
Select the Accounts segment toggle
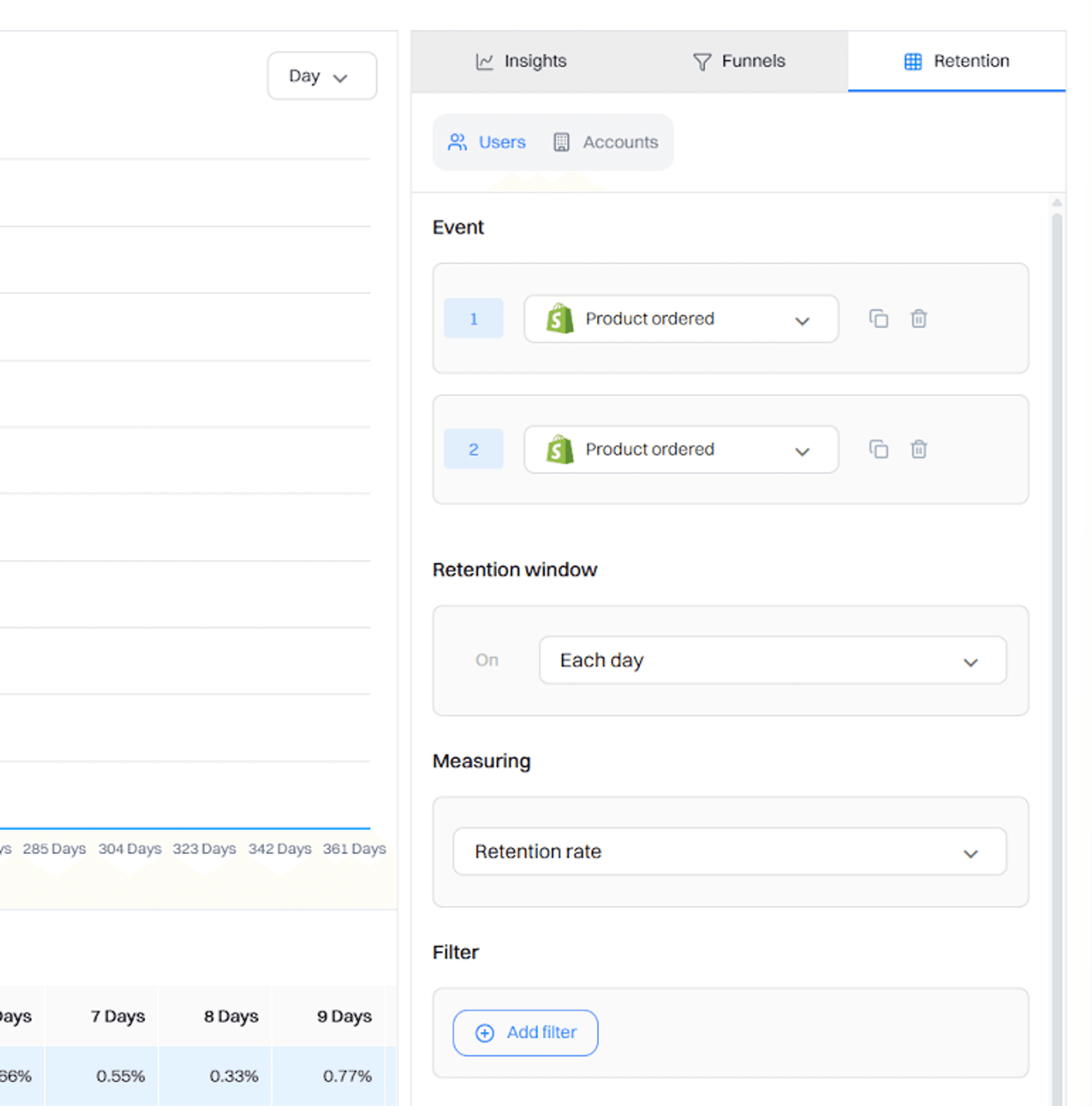pos(605,142)
